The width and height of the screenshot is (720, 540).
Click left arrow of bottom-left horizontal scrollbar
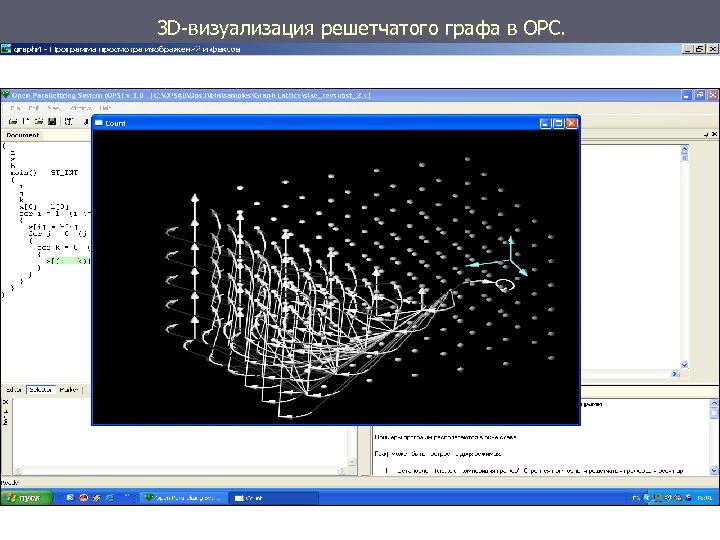click(18, 471)
